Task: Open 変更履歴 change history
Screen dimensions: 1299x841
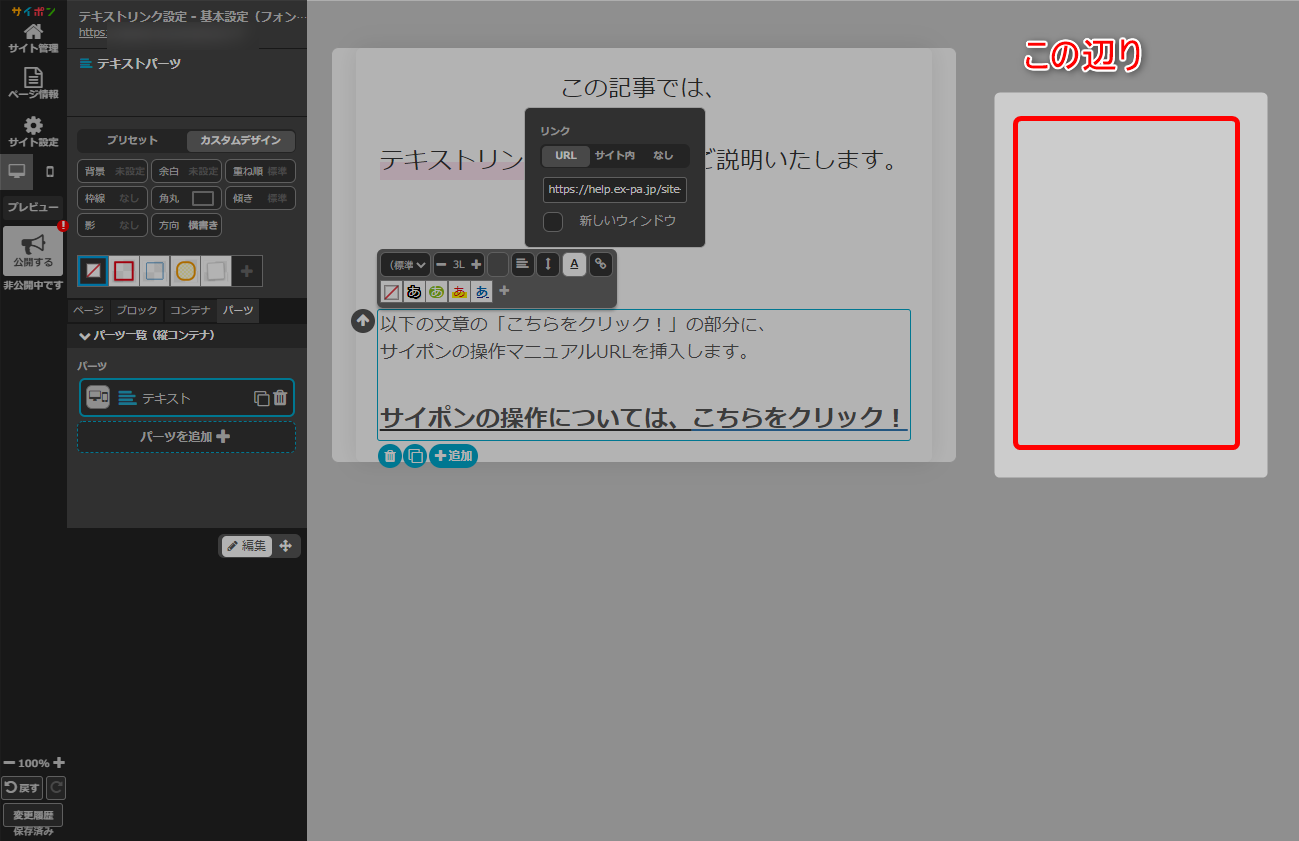Action: tap(33, 815)
